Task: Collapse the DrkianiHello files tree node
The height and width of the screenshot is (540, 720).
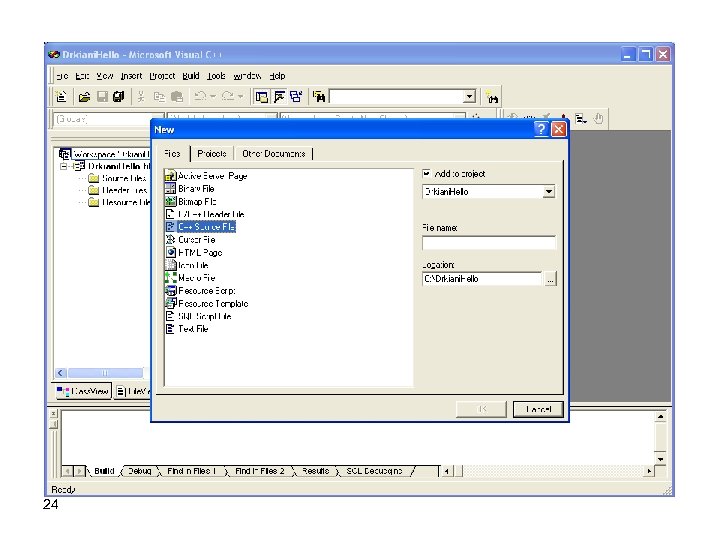Action: tap(64, 166)
